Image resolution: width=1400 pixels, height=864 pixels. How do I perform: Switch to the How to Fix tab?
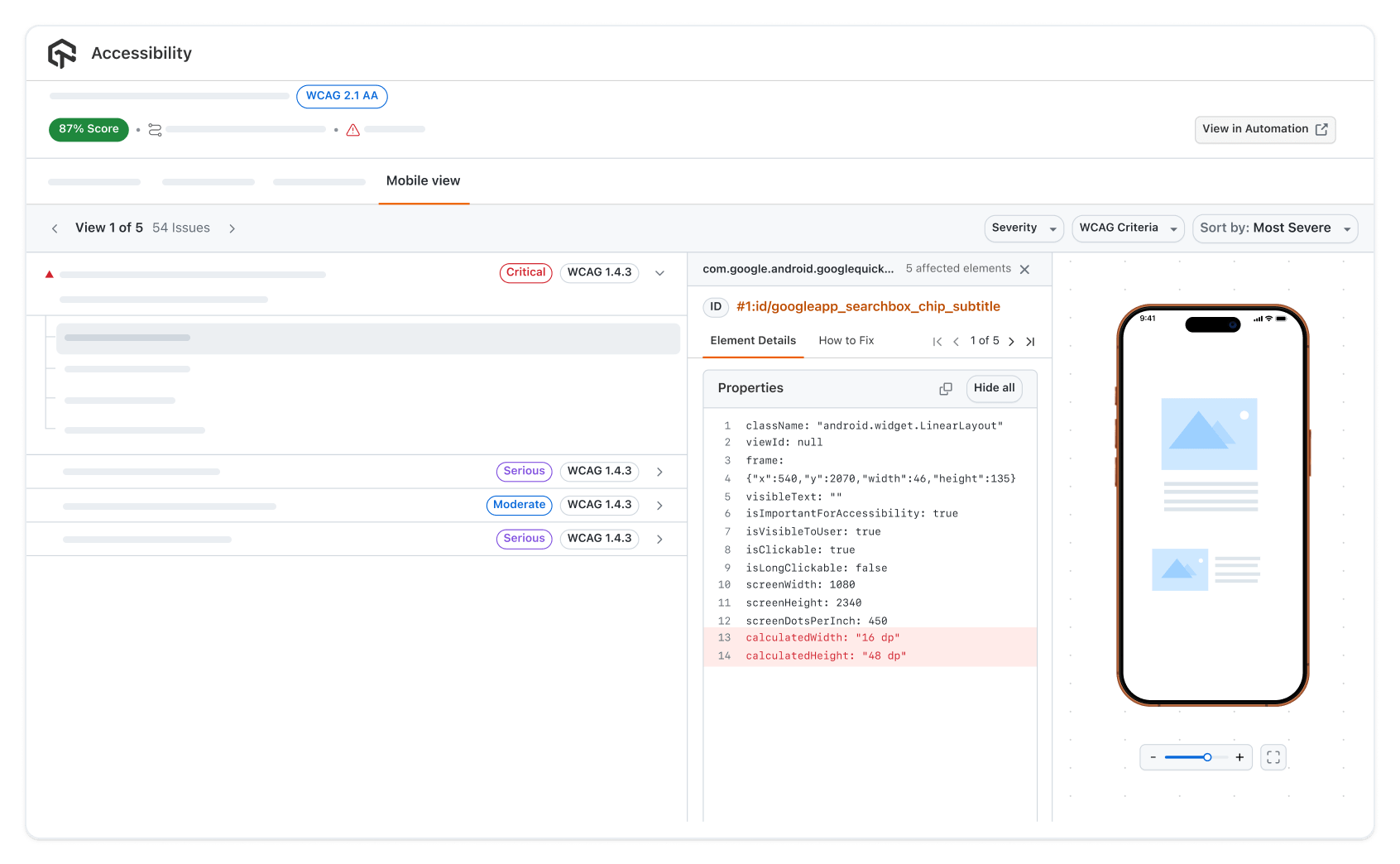[846, 340]
